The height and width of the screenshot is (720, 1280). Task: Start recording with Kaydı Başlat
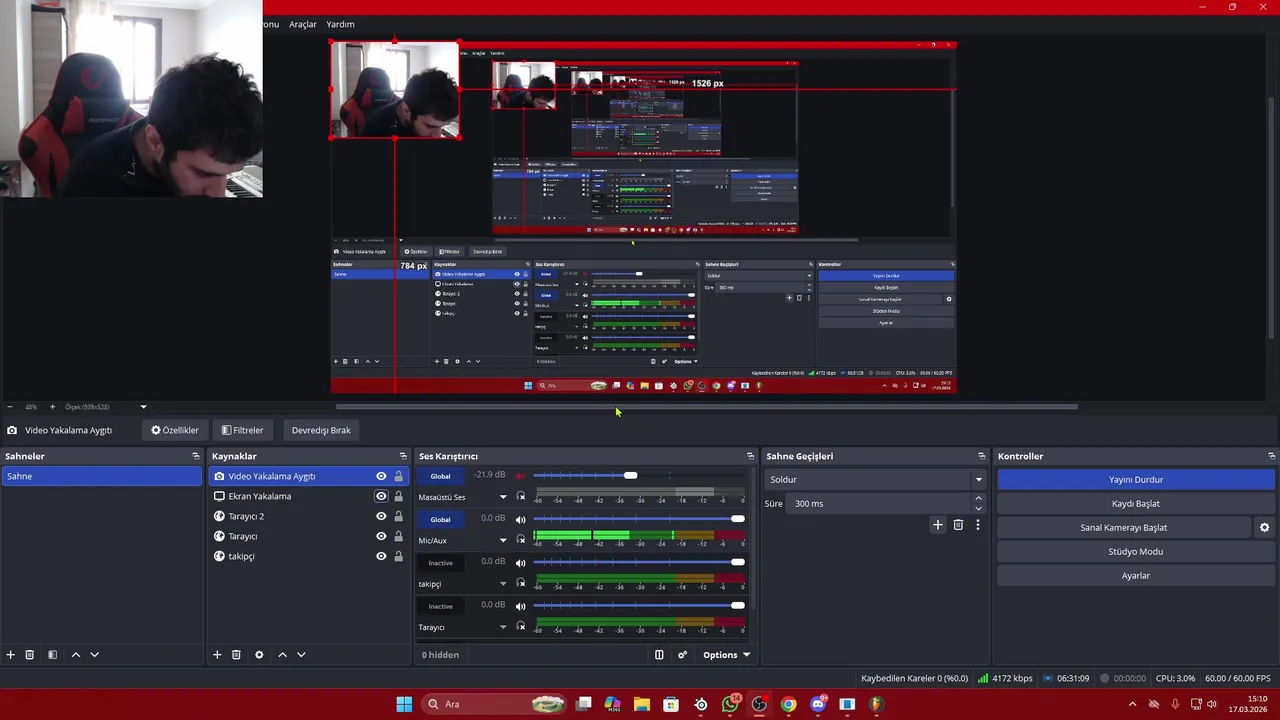tap(1136, 504)
